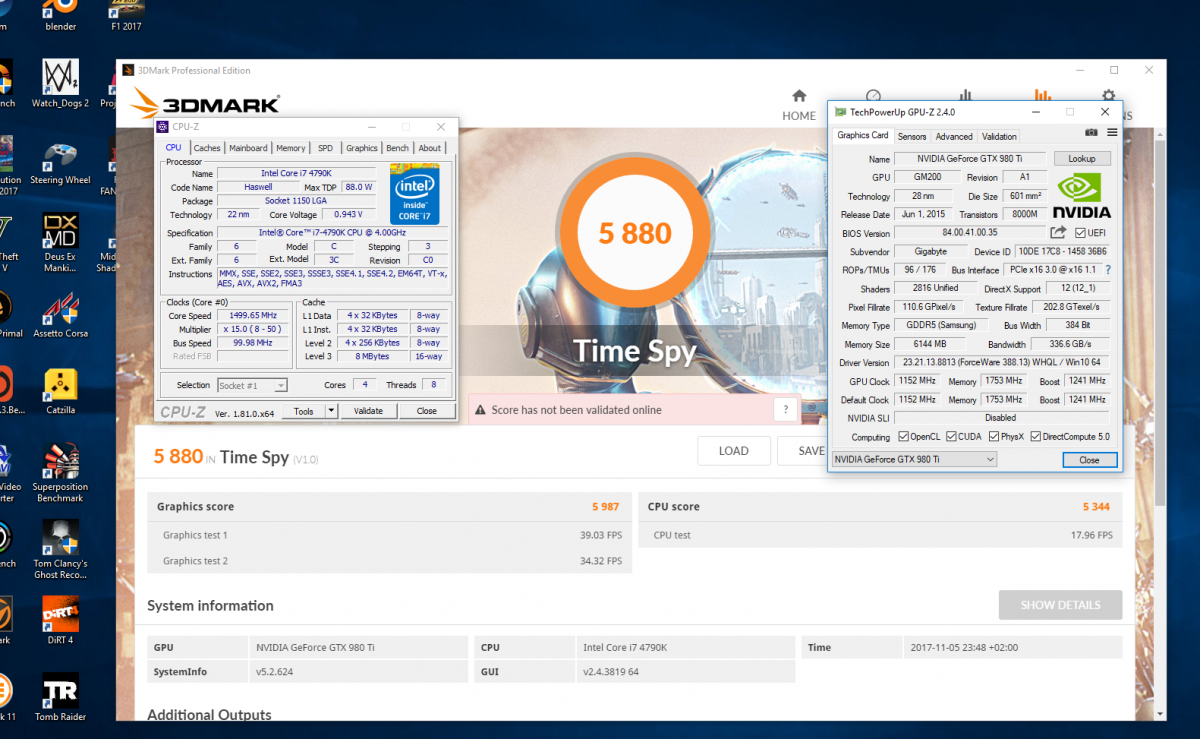The image size is (1200, 739).
Task: Switch to the Memory tab in CPU-Z
Action: [291, 148]
